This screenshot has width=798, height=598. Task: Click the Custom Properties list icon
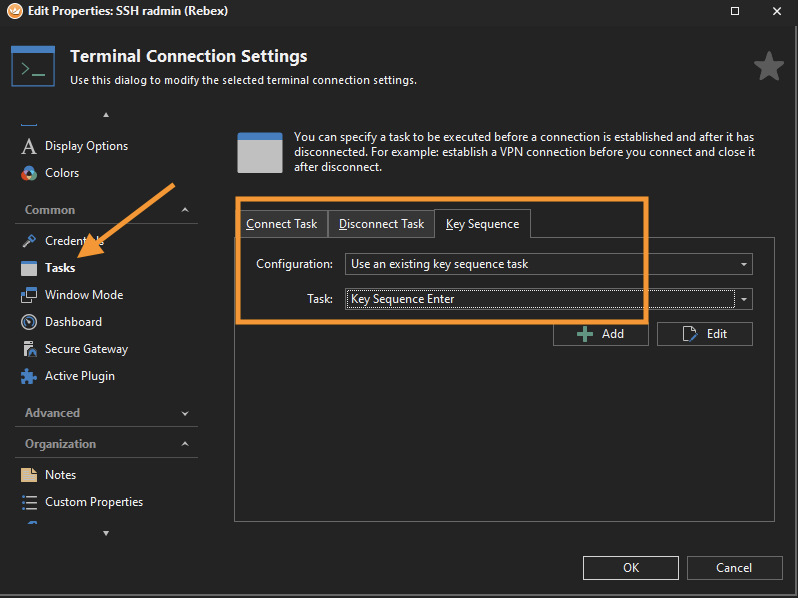[28, 502]
